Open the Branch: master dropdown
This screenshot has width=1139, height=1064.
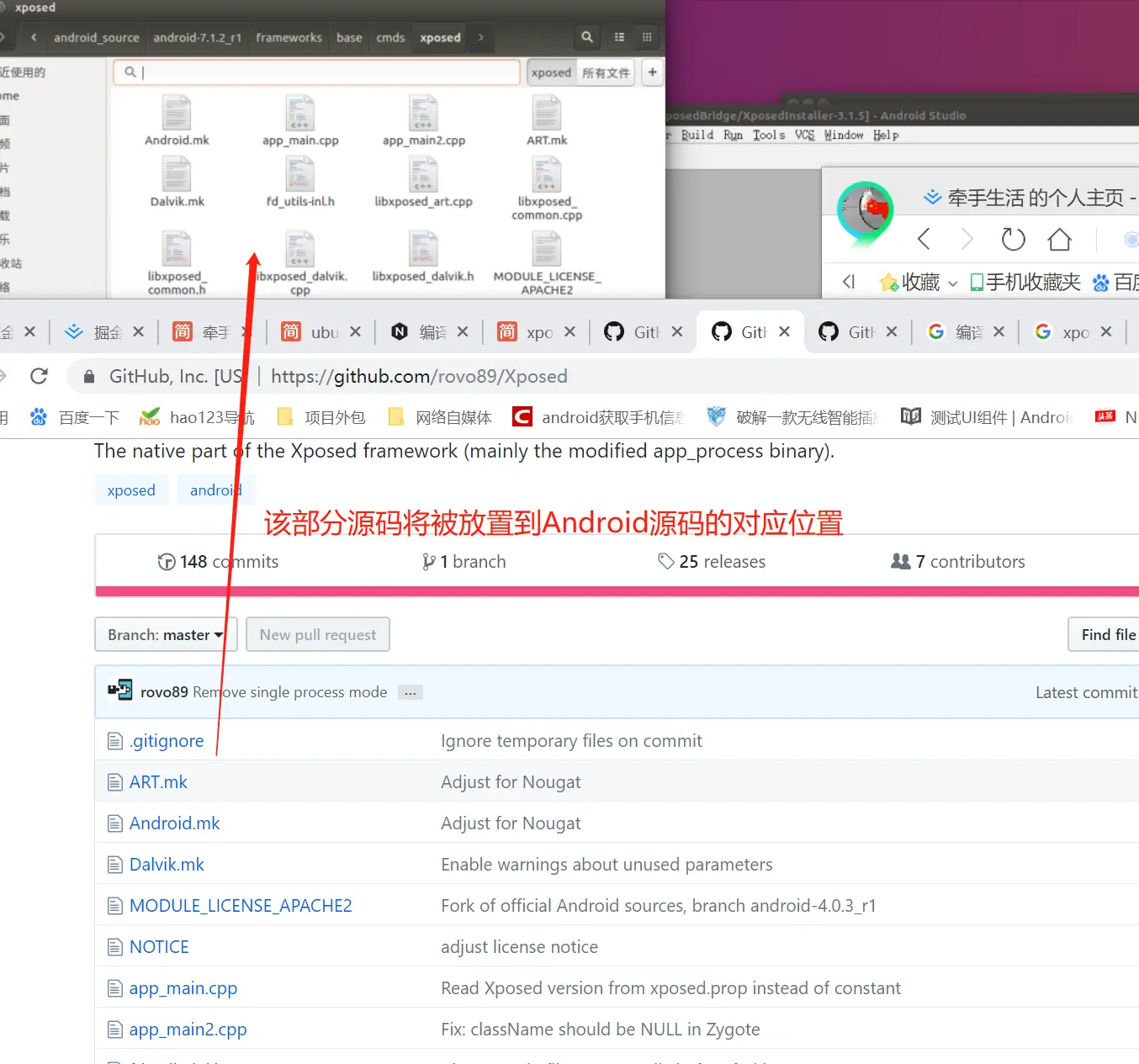pyautogui.click(x=166, y=634)
